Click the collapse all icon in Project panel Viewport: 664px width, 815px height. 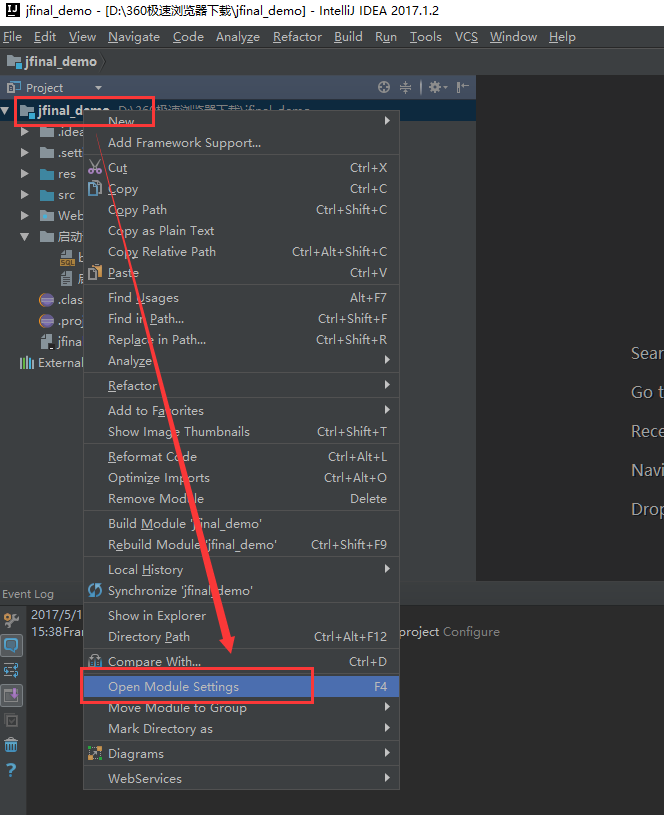pos(405,87)
